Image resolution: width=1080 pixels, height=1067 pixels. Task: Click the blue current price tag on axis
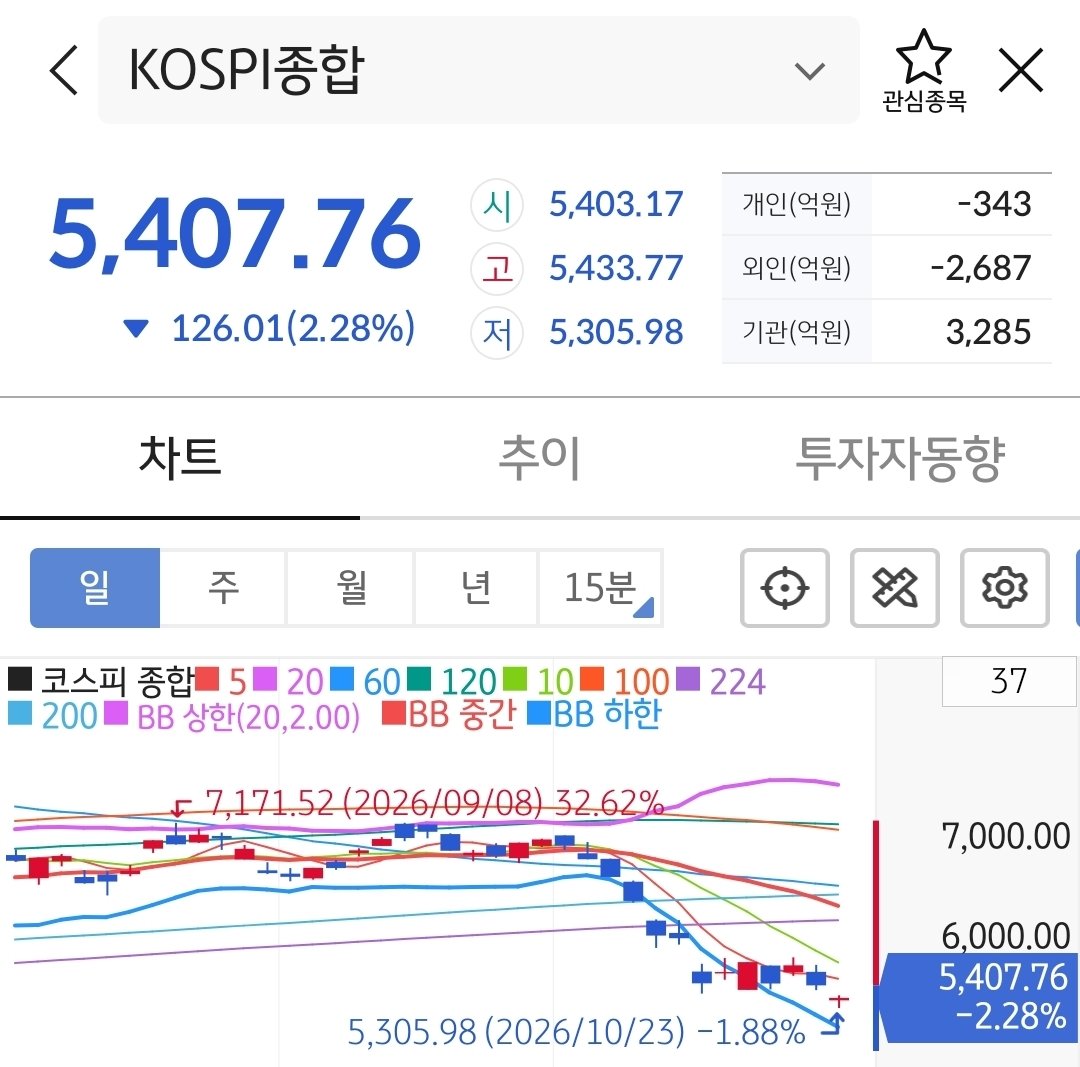979,997
